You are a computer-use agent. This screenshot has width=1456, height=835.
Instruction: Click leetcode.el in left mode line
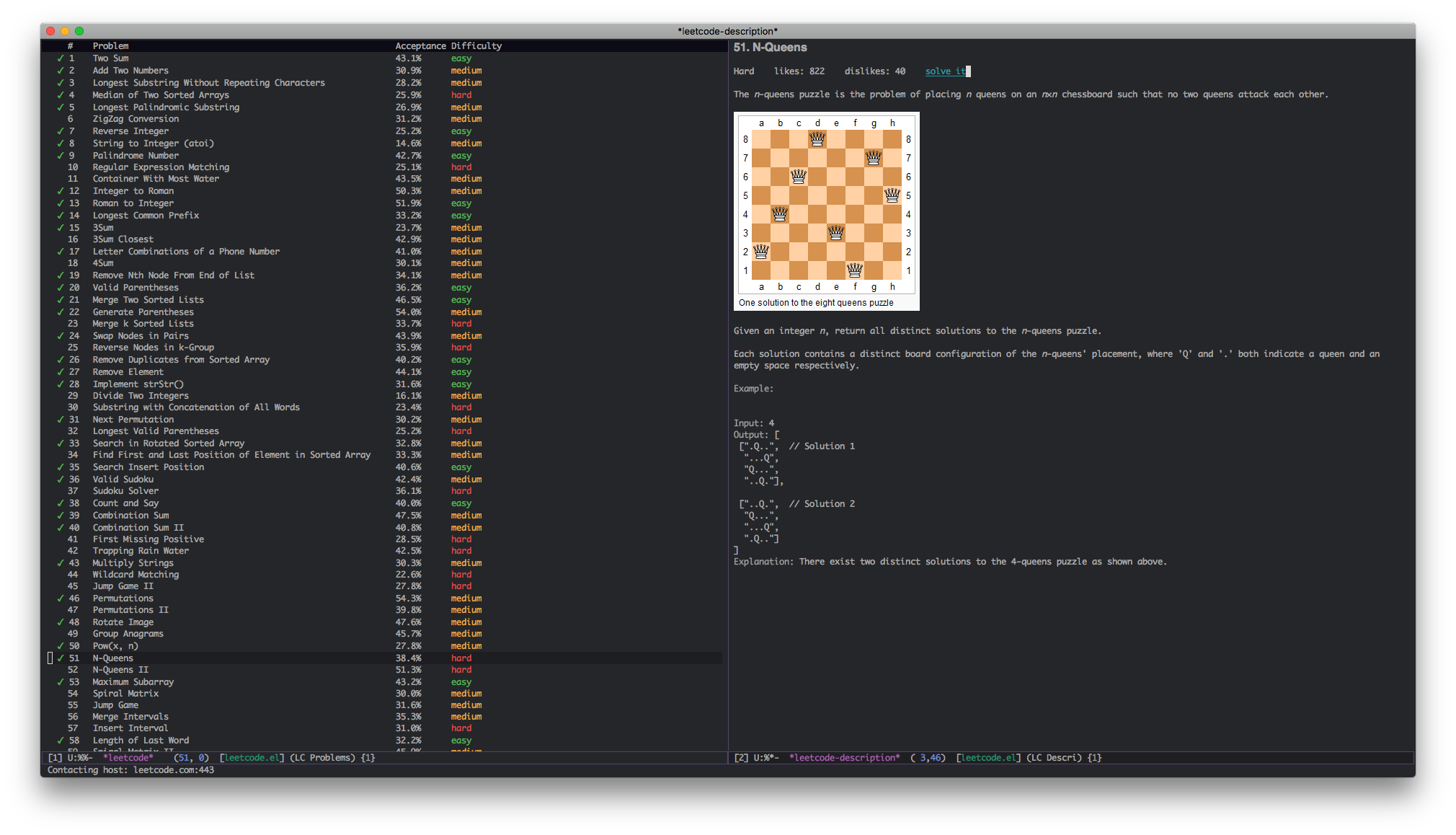252,758
